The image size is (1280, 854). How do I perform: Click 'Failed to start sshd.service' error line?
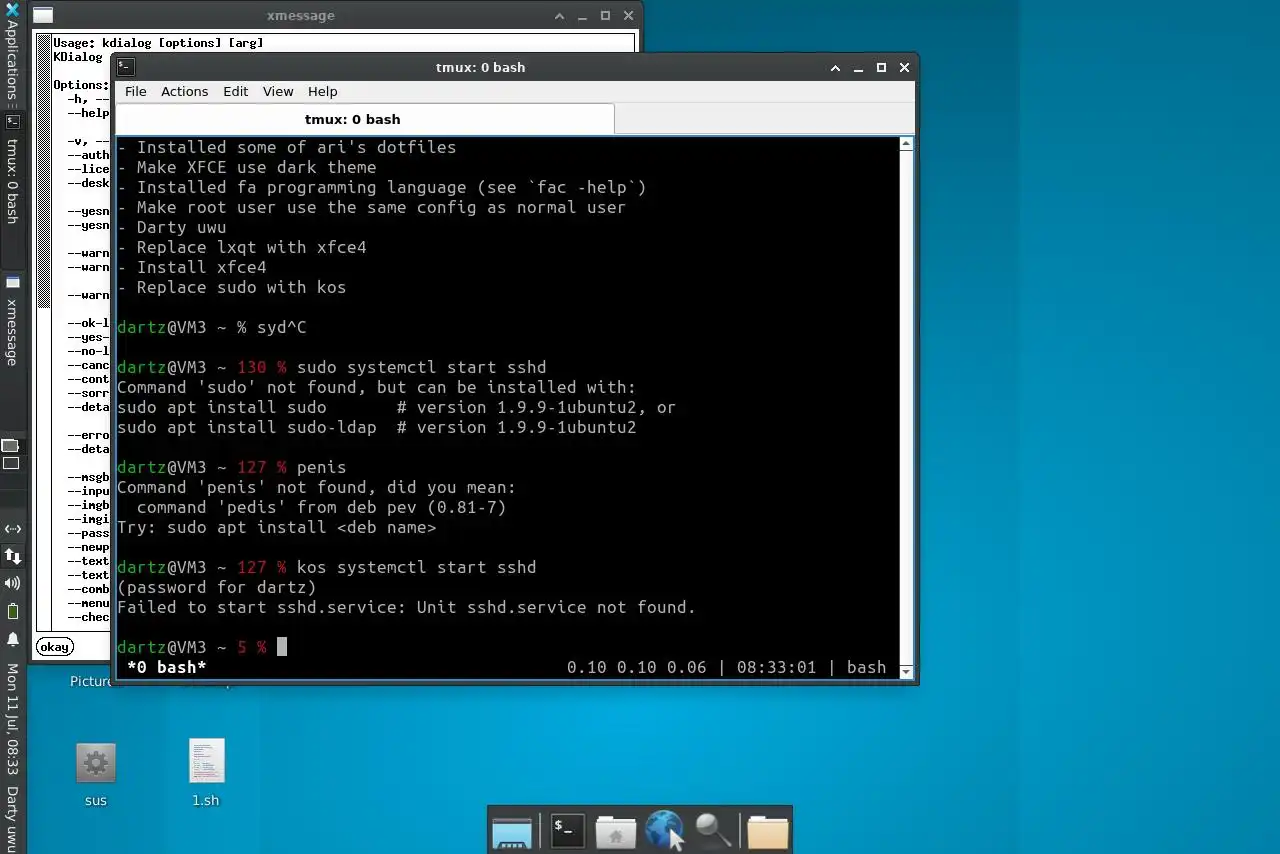(407, 607)
